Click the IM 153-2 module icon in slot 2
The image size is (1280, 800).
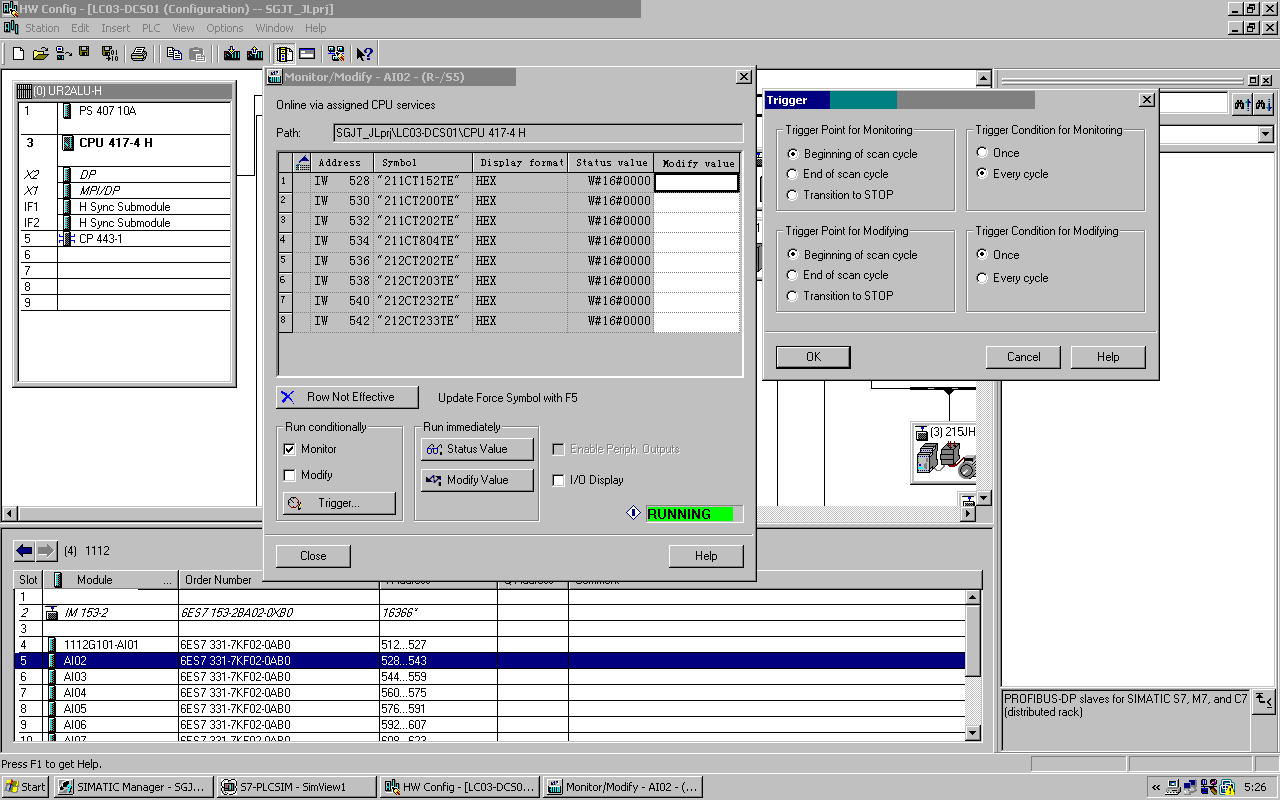tap(52, 613)
